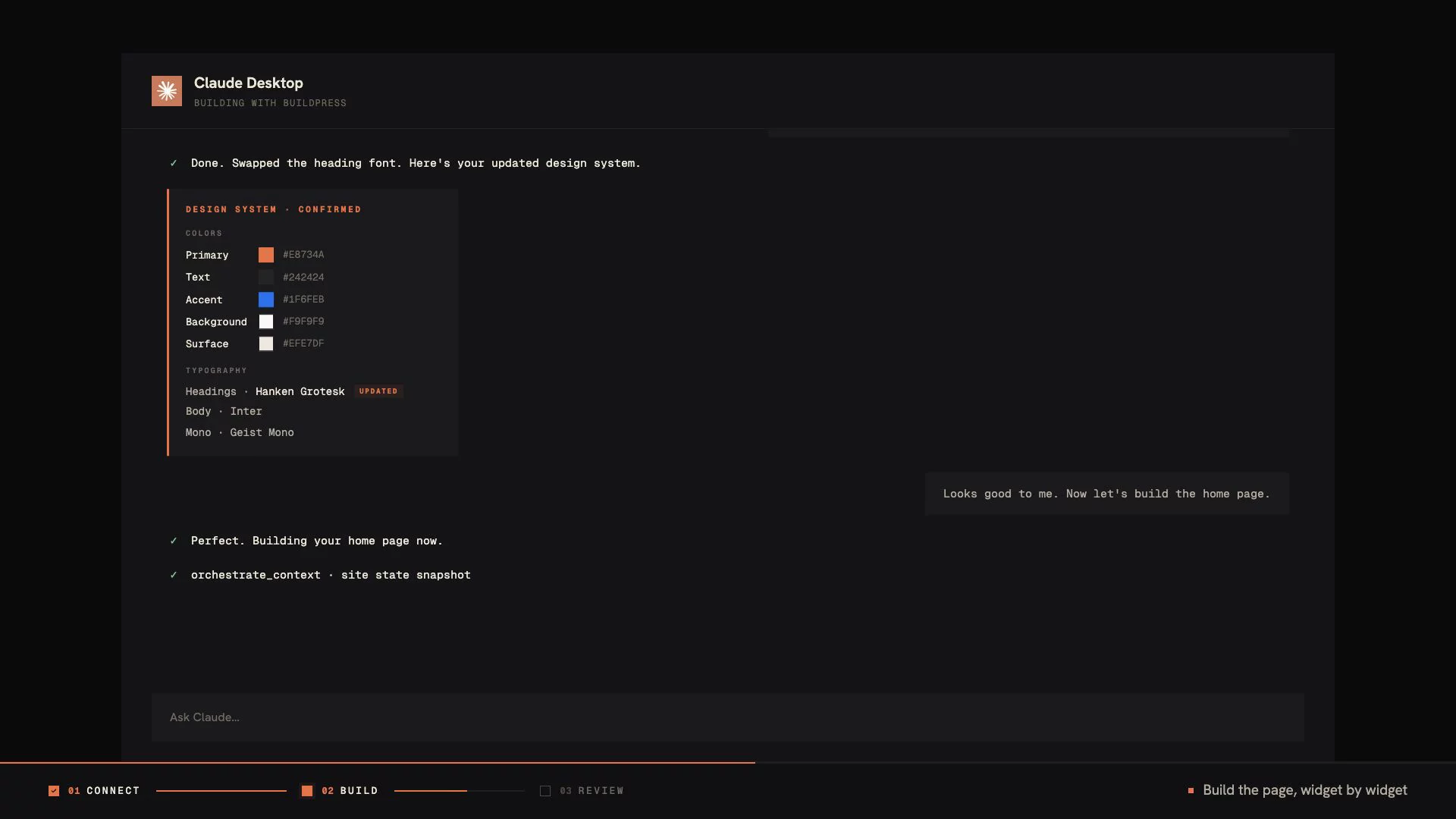Click the 'Hanken Grotesk' heading font name

click(x=300, y=392)
